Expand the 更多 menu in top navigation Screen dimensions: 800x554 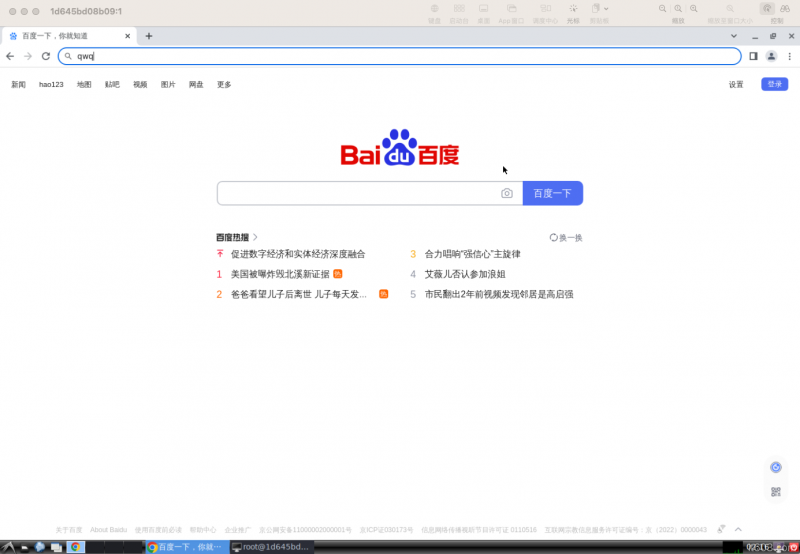click(224, 85)
